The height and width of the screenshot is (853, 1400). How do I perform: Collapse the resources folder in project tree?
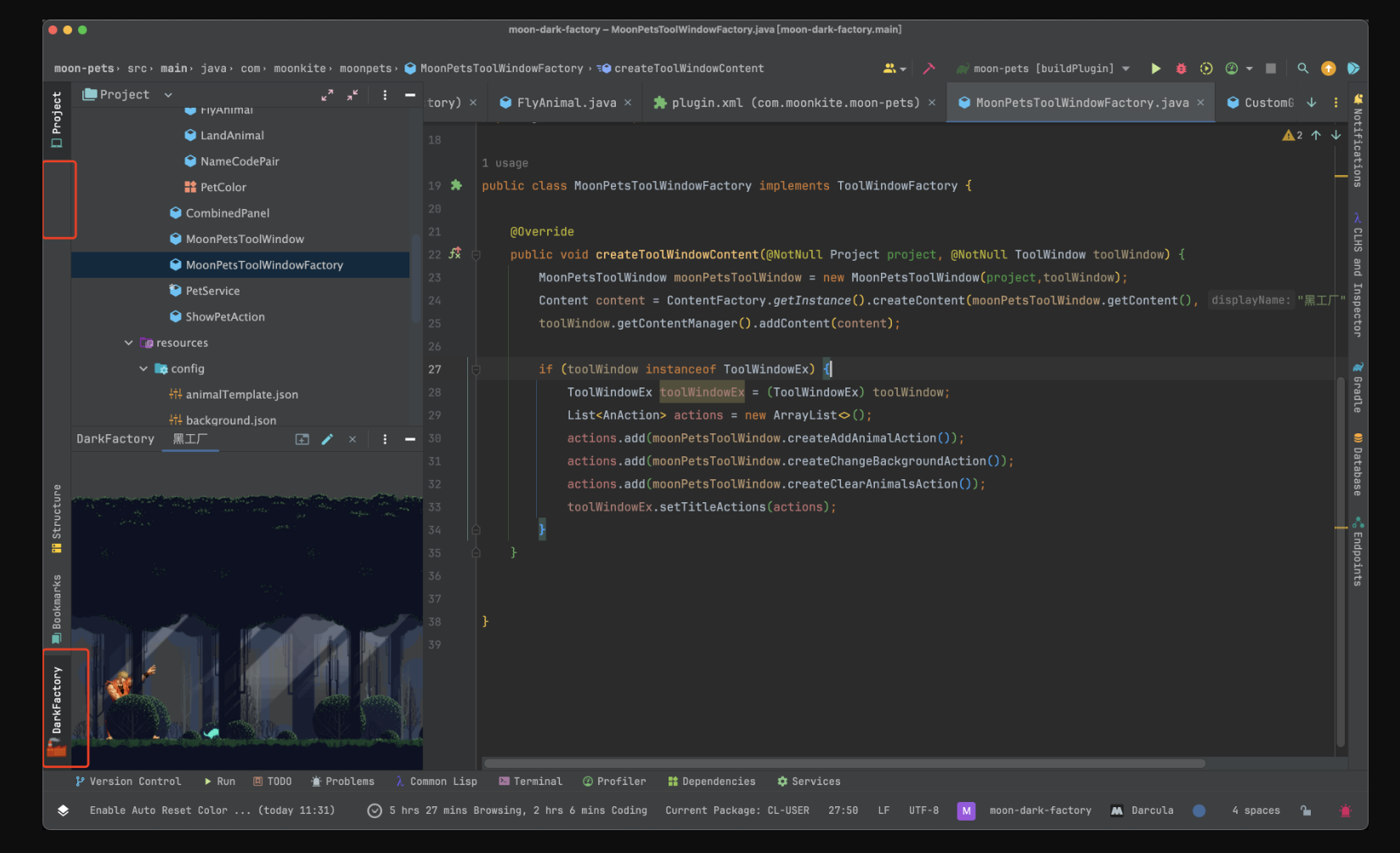click(x=128, y=343)
